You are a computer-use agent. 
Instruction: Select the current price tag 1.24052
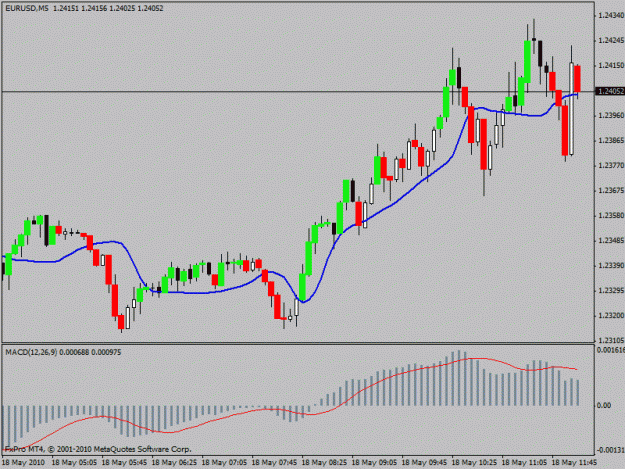coord(610,91)
